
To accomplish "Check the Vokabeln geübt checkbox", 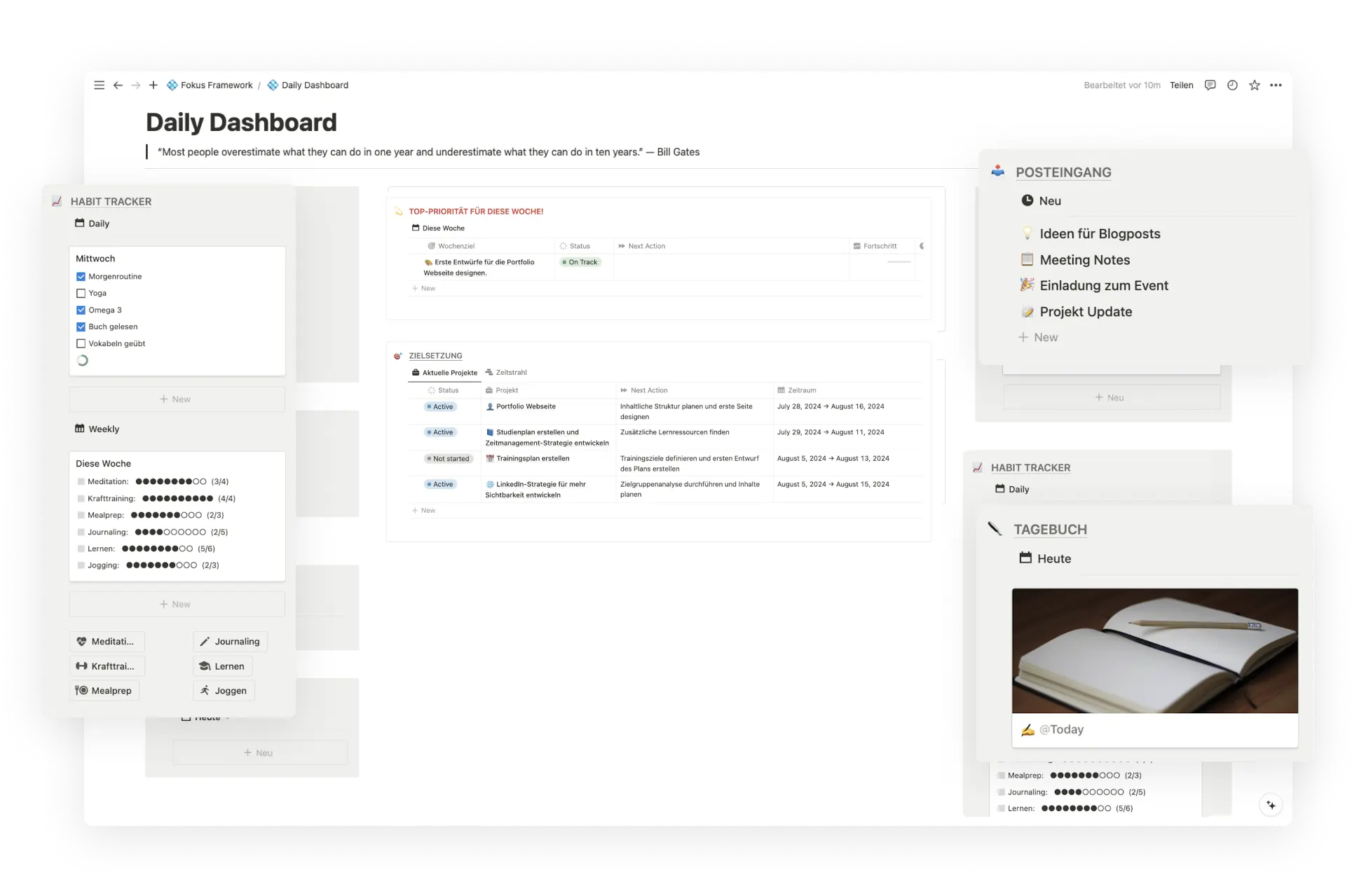I will [x=81, y=344].
